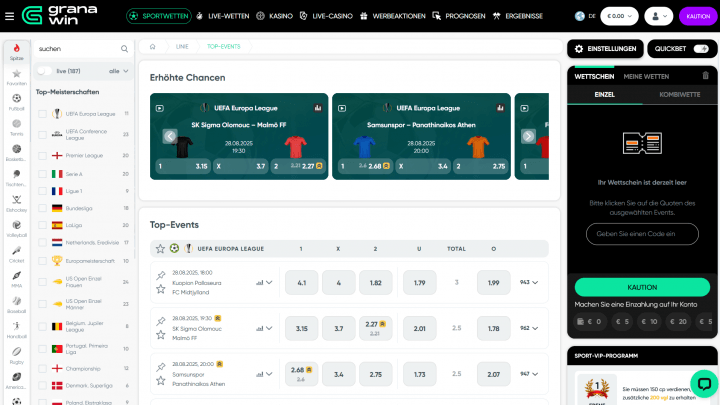Viewport: 720px width, 405px height.
Task: Open the hamburger menu icon
Action: [x=9, y=16]
